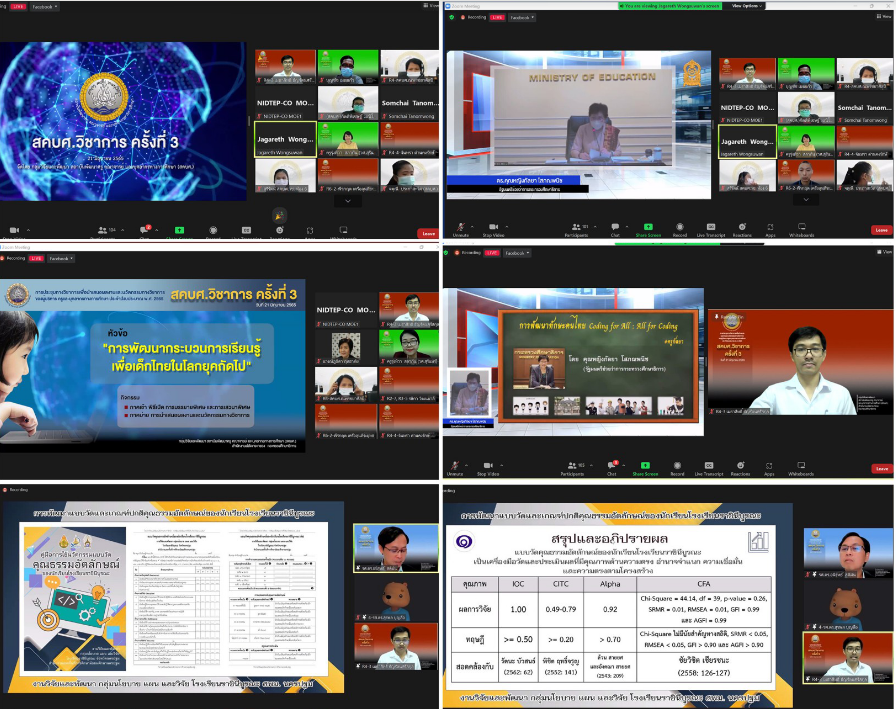Toggle Record in the middle-right Zoom window
The width and height of the screenshot is (896, 709).
677,468
